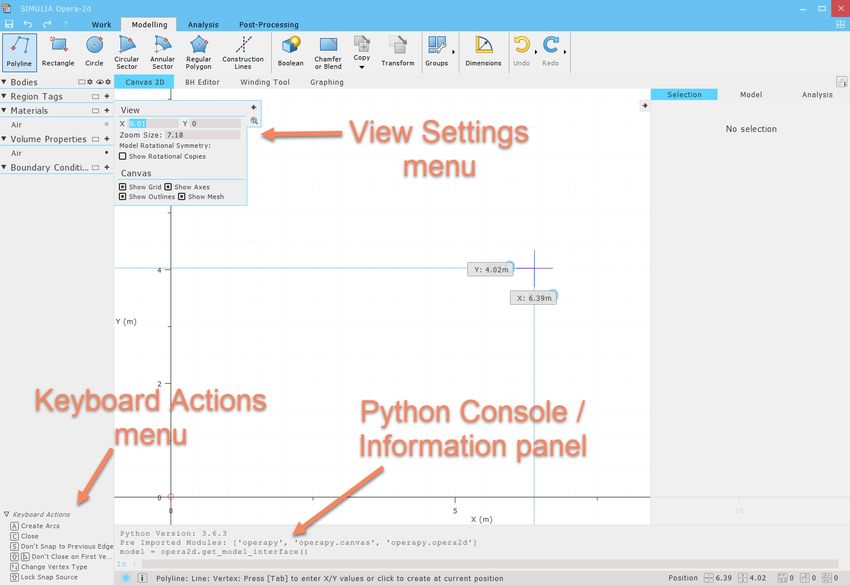850x585 pixels.
Task: Click the quick-access undo arrow
Action: 28,24
